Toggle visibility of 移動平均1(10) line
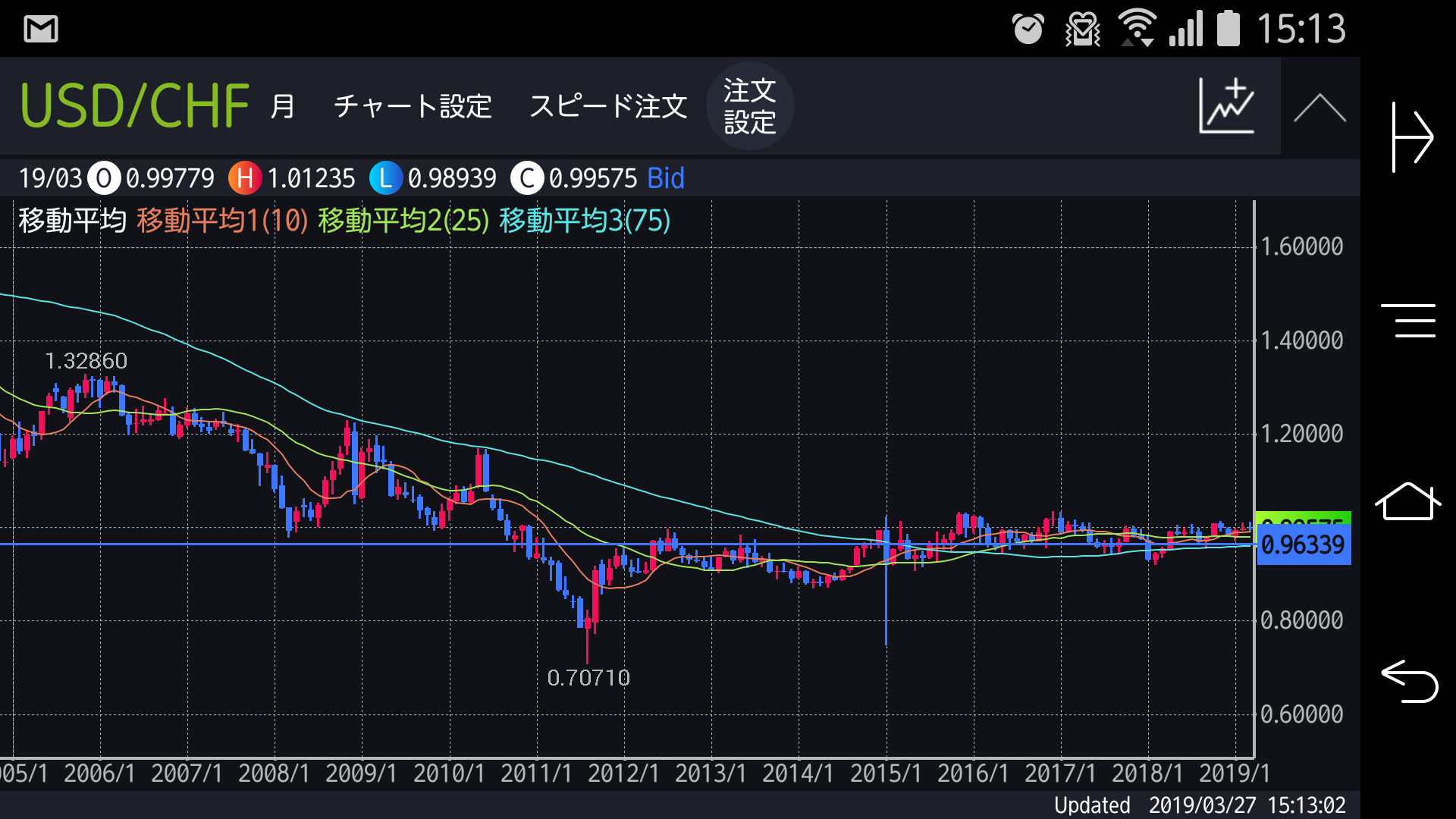 (x=221, y=221)
